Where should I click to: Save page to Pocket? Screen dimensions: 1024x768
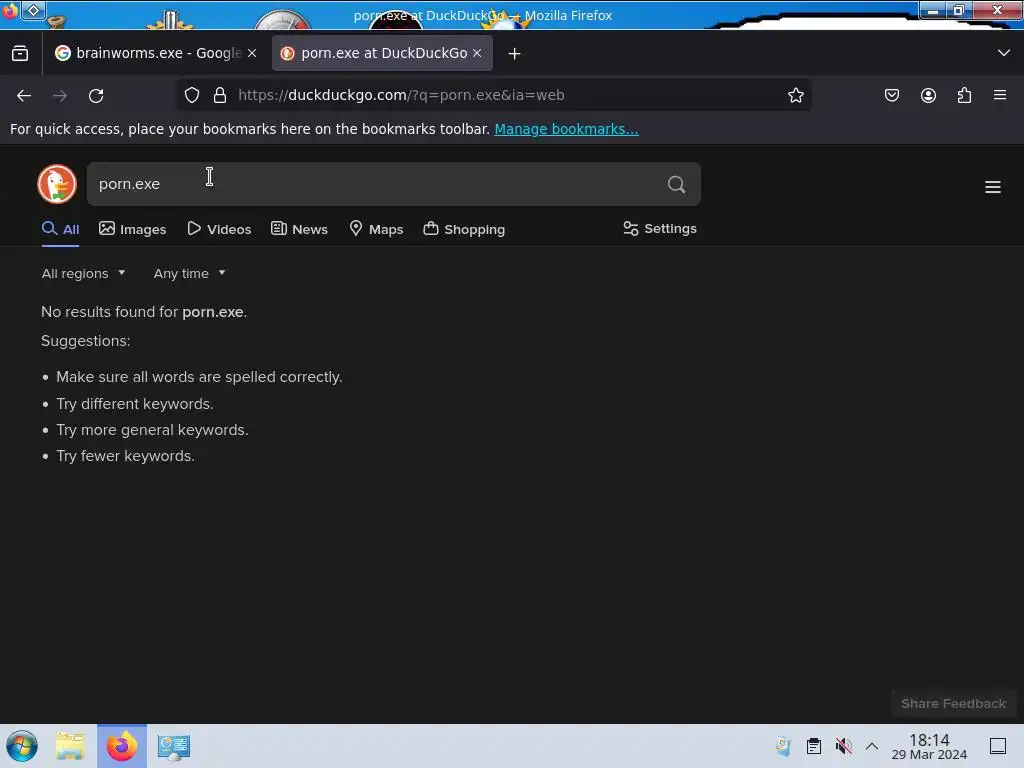click(x=892, y=95)
